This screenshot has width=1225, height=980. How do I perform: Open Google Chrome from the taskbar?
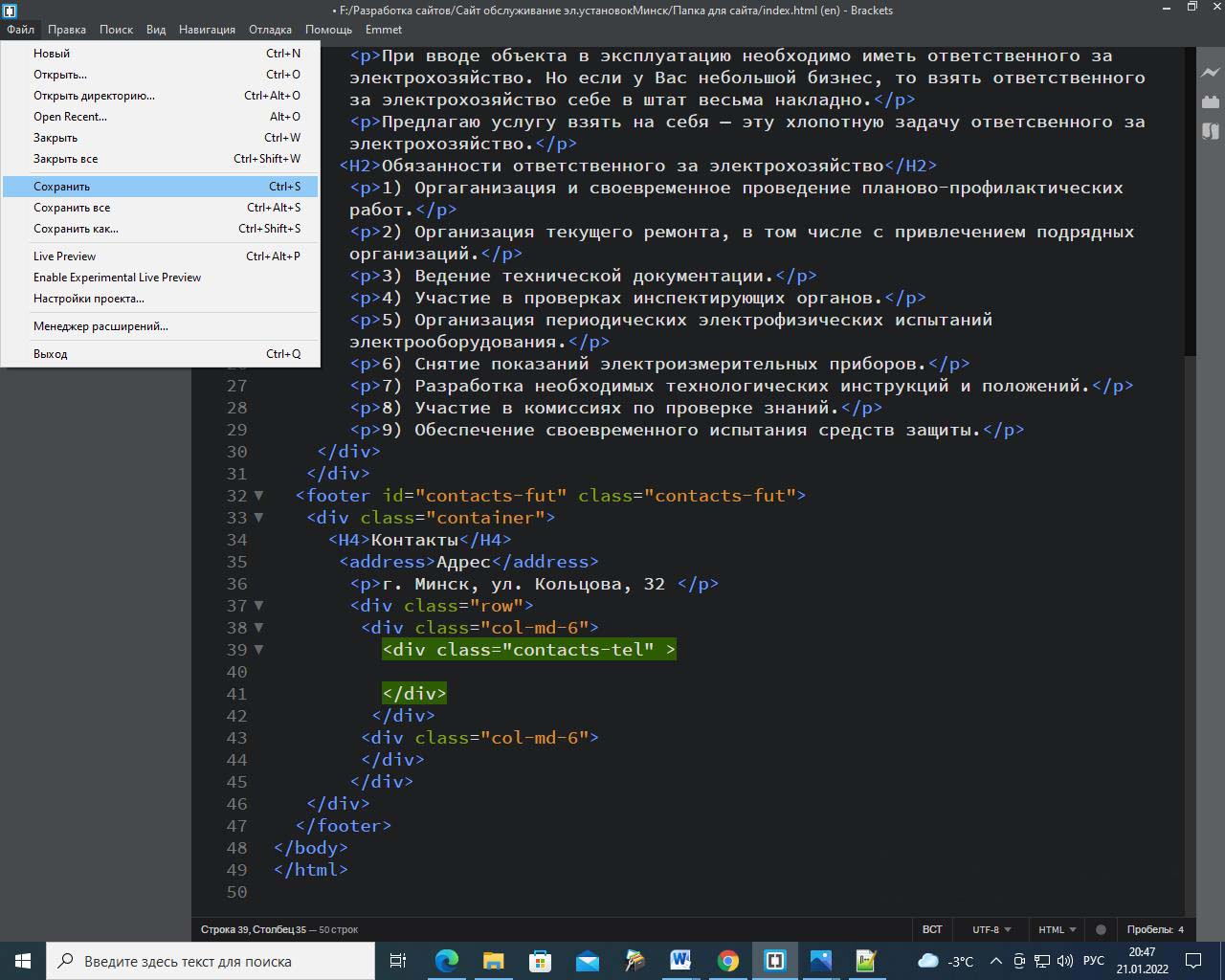pos(728,961)
